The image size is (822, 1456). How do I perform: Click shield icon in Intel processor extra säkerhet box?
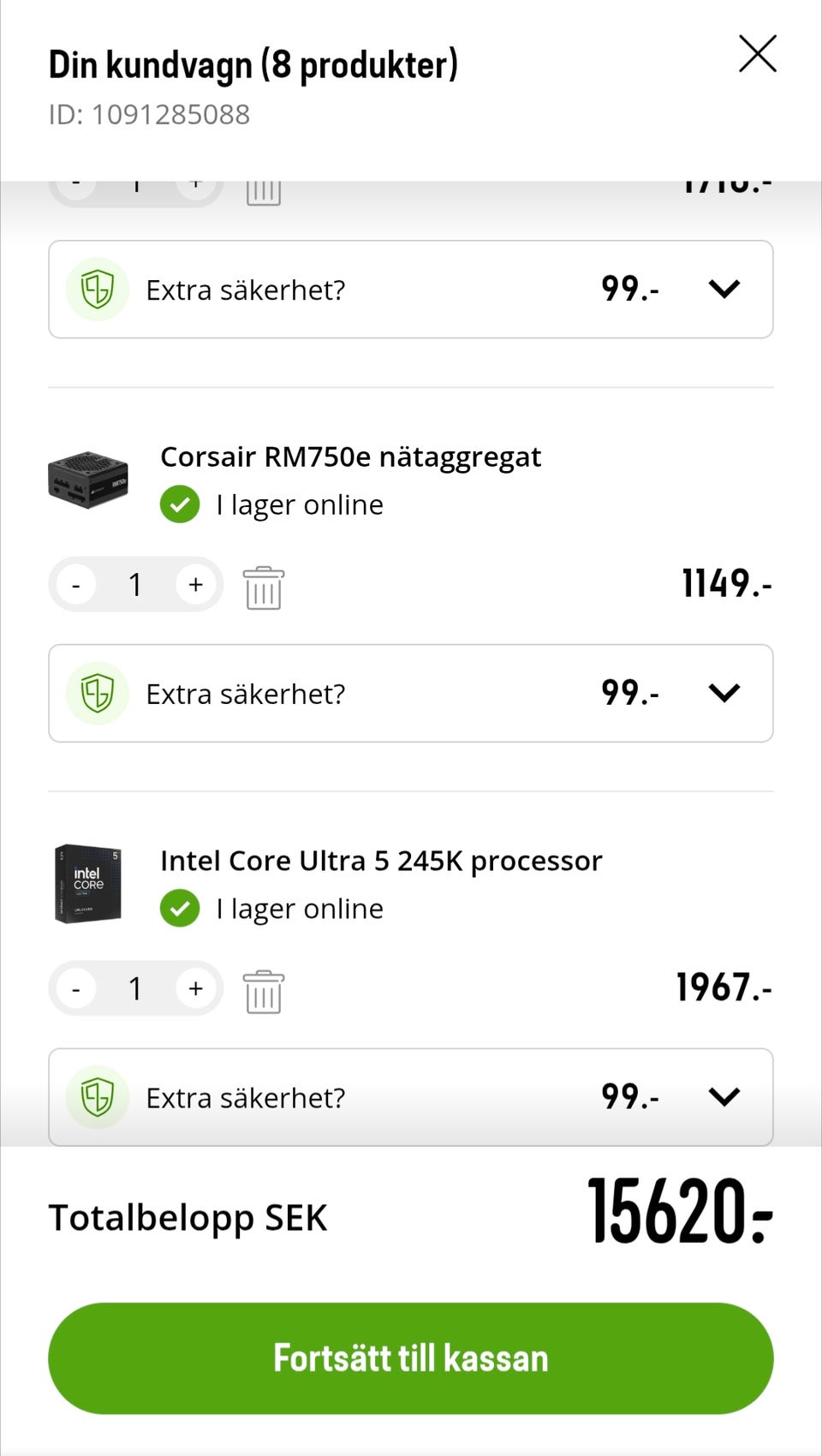click(98, 1097)
